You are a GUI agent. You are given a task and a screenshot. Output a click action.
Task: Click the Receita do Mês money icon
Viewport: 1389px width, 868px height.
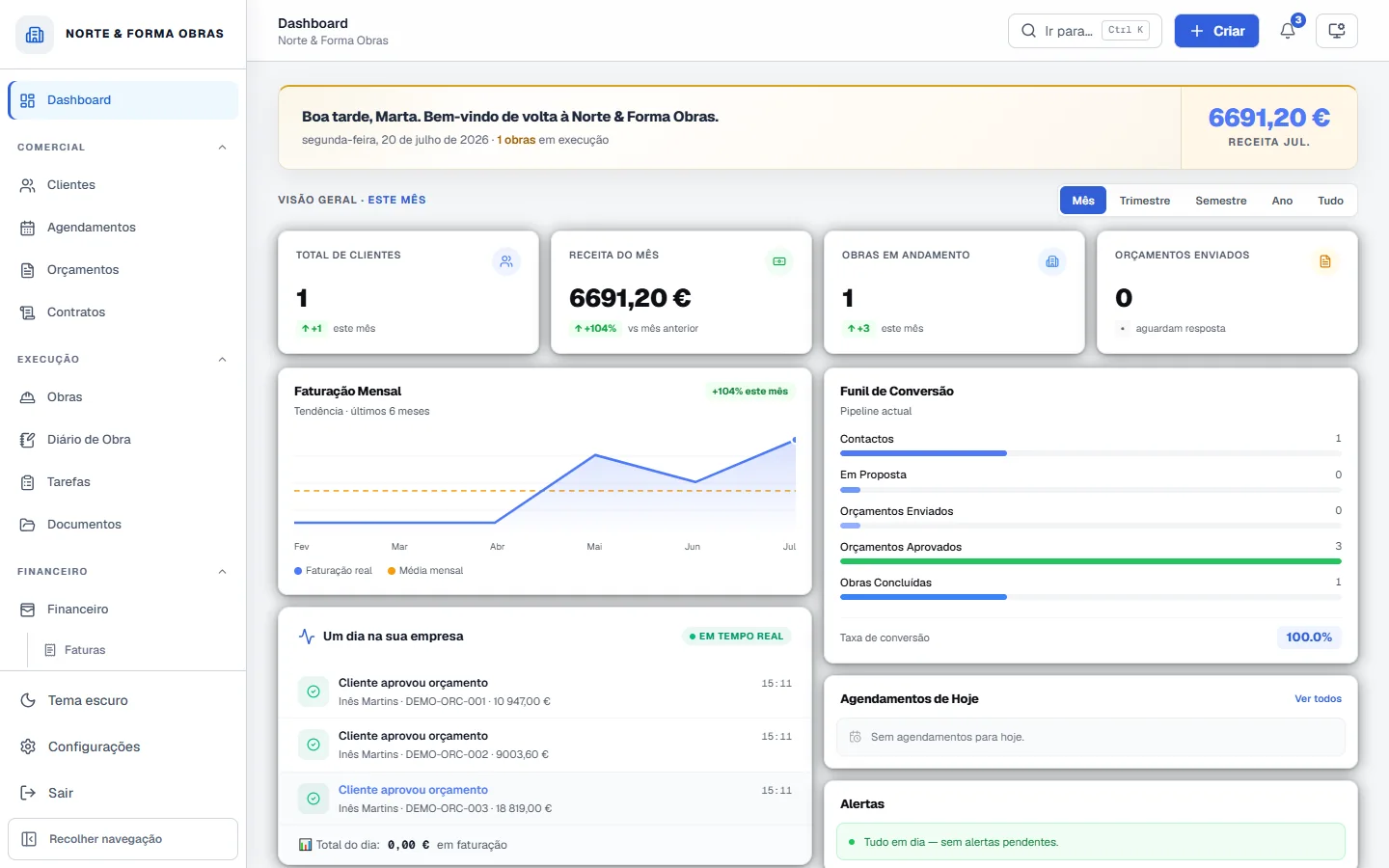click(779, 261)
